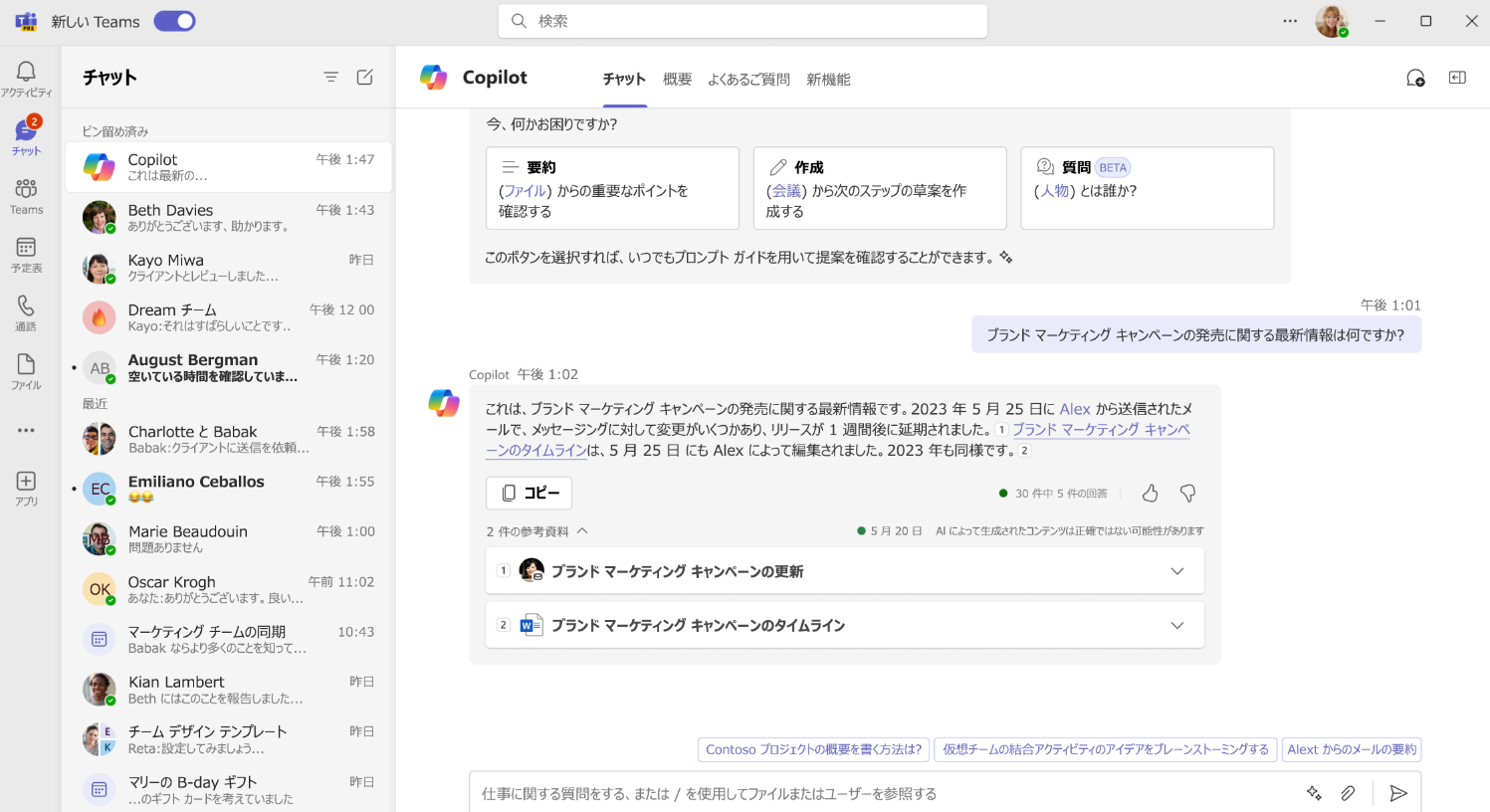Select the チャット tab in Copilot header
Image resolution: width=1490 pixels, height=812 pixels.
(624, 79)
